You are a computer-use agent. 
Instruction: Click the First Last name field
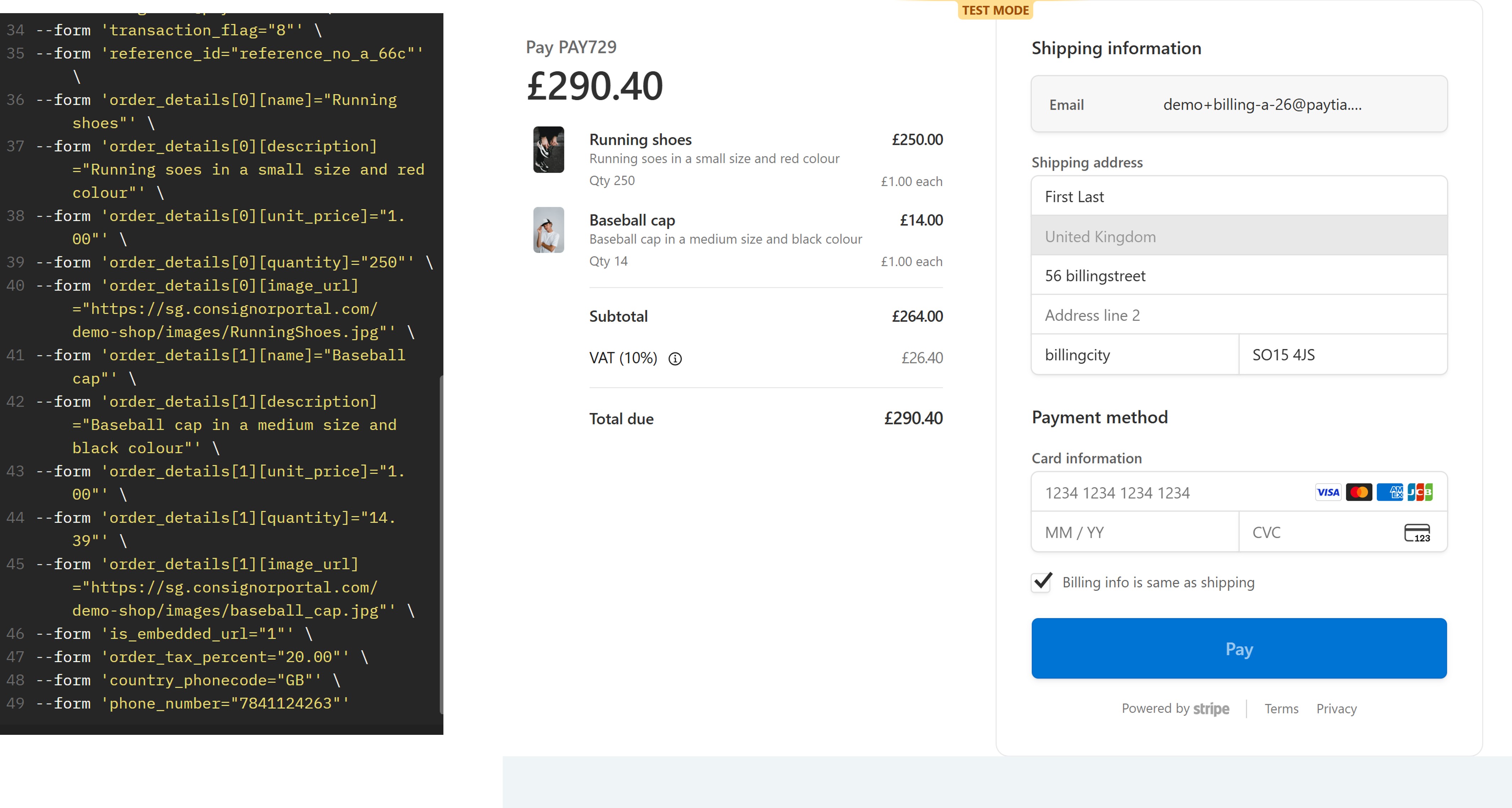(1239, 197)
